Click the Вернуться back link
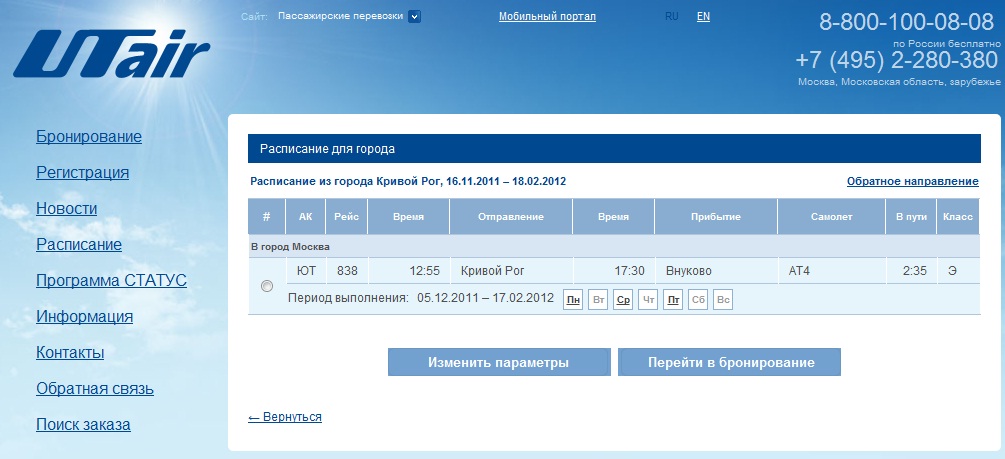 285,417
